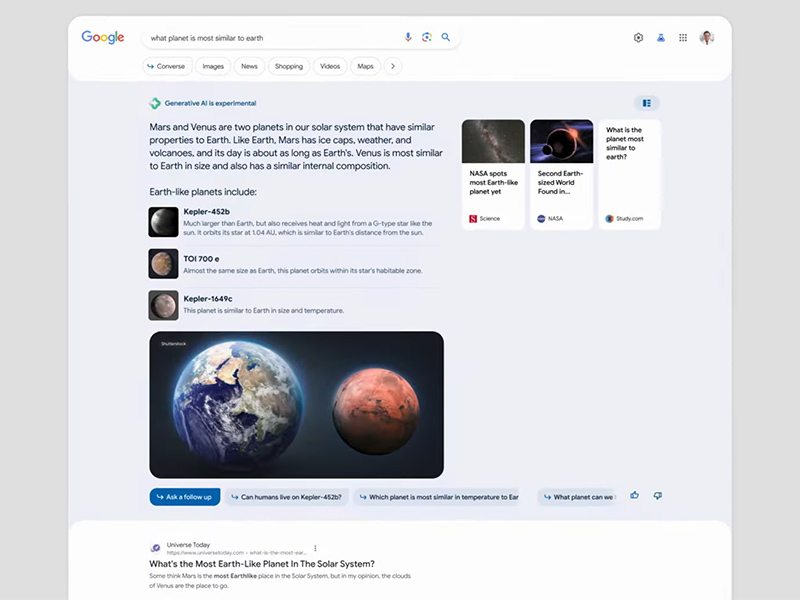Select 'Which planet is most similar in temperature' suggestion
Image resolution: width=800 pixels, height=600 pixels.
point(436,497)
